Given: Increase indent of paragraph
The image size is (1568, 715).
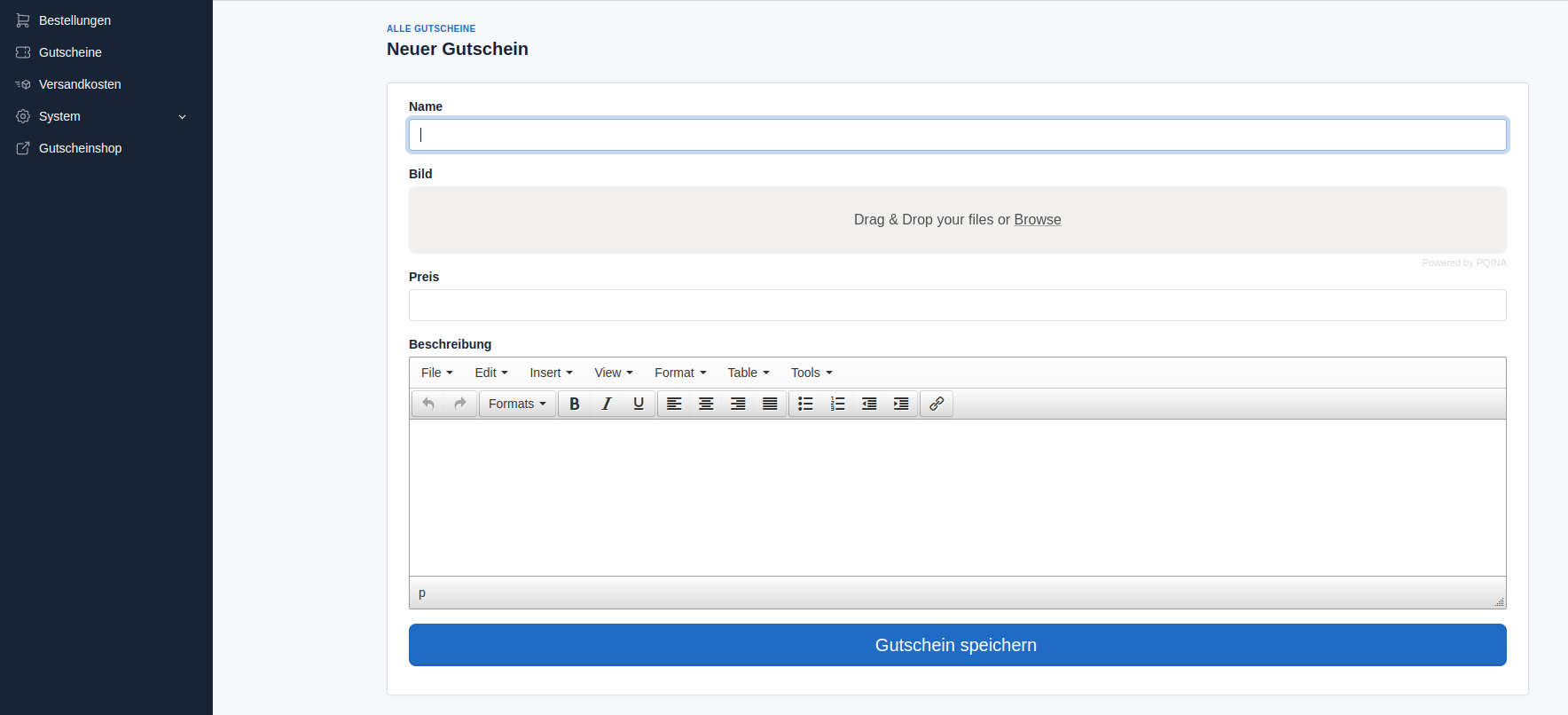Looking at the screenshot, I should pos(901,404).
